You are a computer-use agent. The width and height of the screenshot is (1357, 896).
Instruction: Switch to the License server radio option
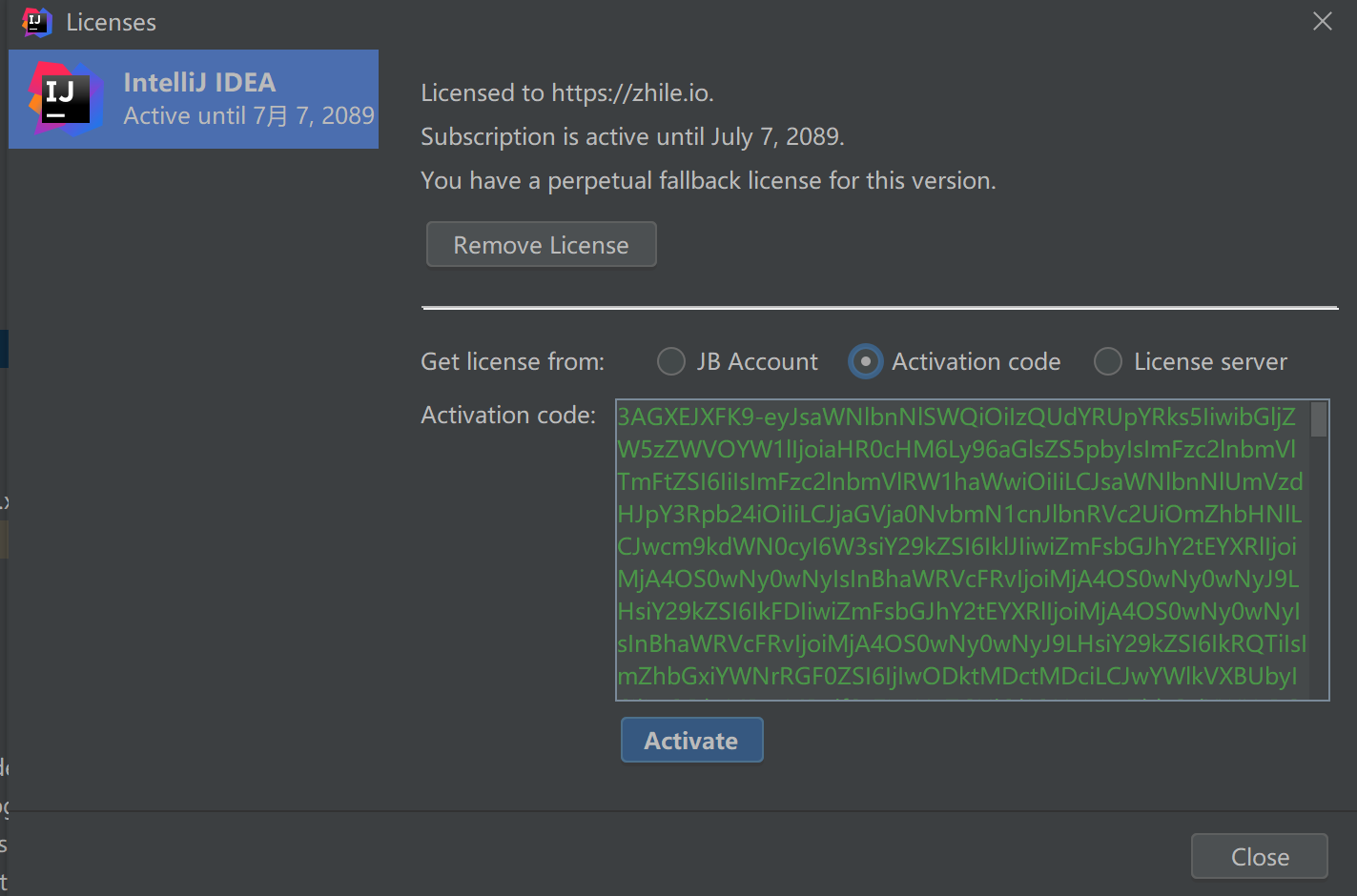tap(1108, 361)
